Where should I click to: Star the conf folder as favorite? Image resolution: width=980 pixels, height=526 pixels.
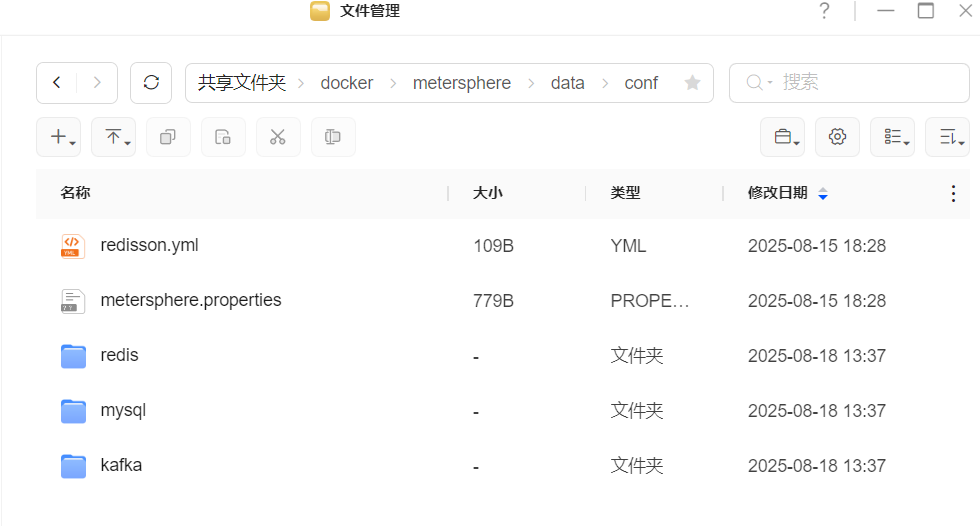[692, 83]
